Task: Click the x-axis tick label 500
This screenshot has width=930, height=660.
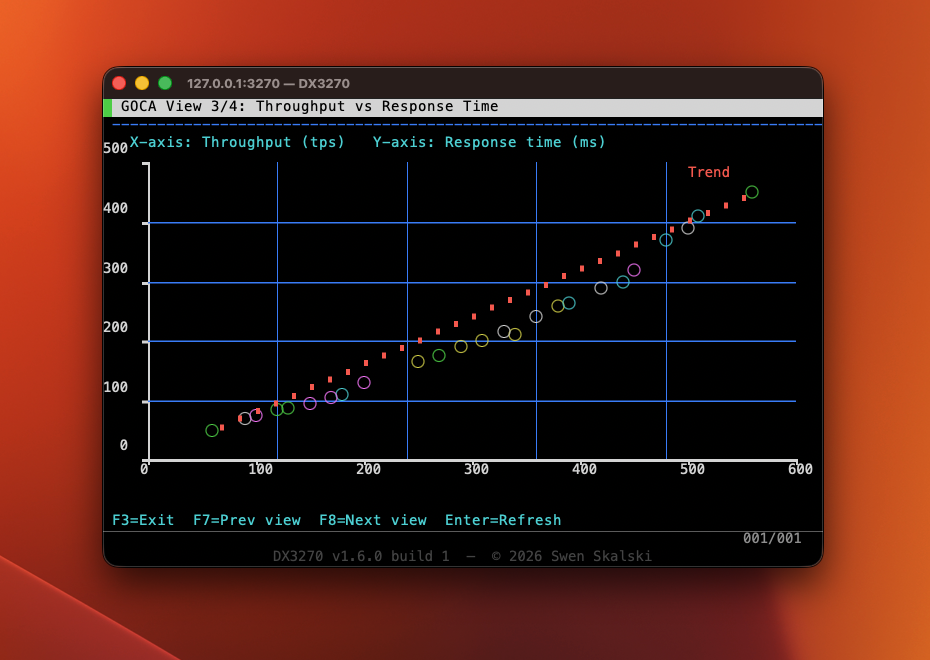Action: [692, 469]
